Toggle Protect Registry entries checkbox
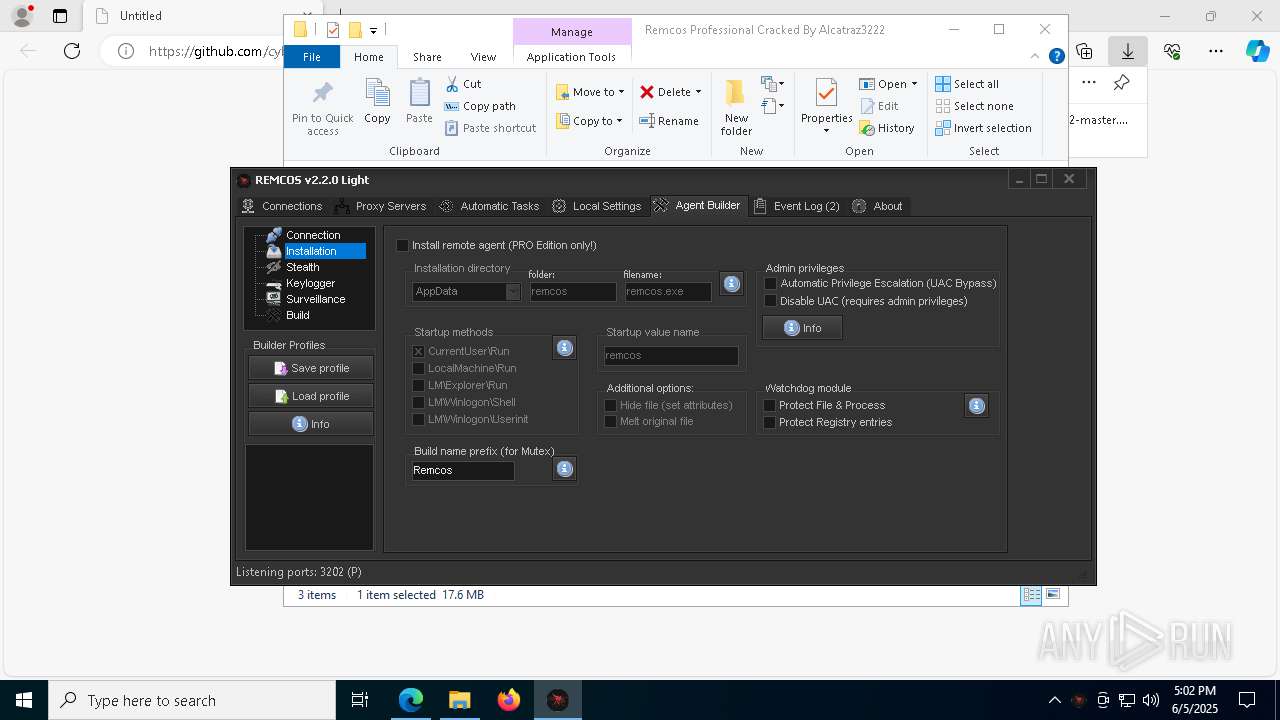The height and width of the screenshot is (720, 1280). pyautogui.click(x=769, y=422)
